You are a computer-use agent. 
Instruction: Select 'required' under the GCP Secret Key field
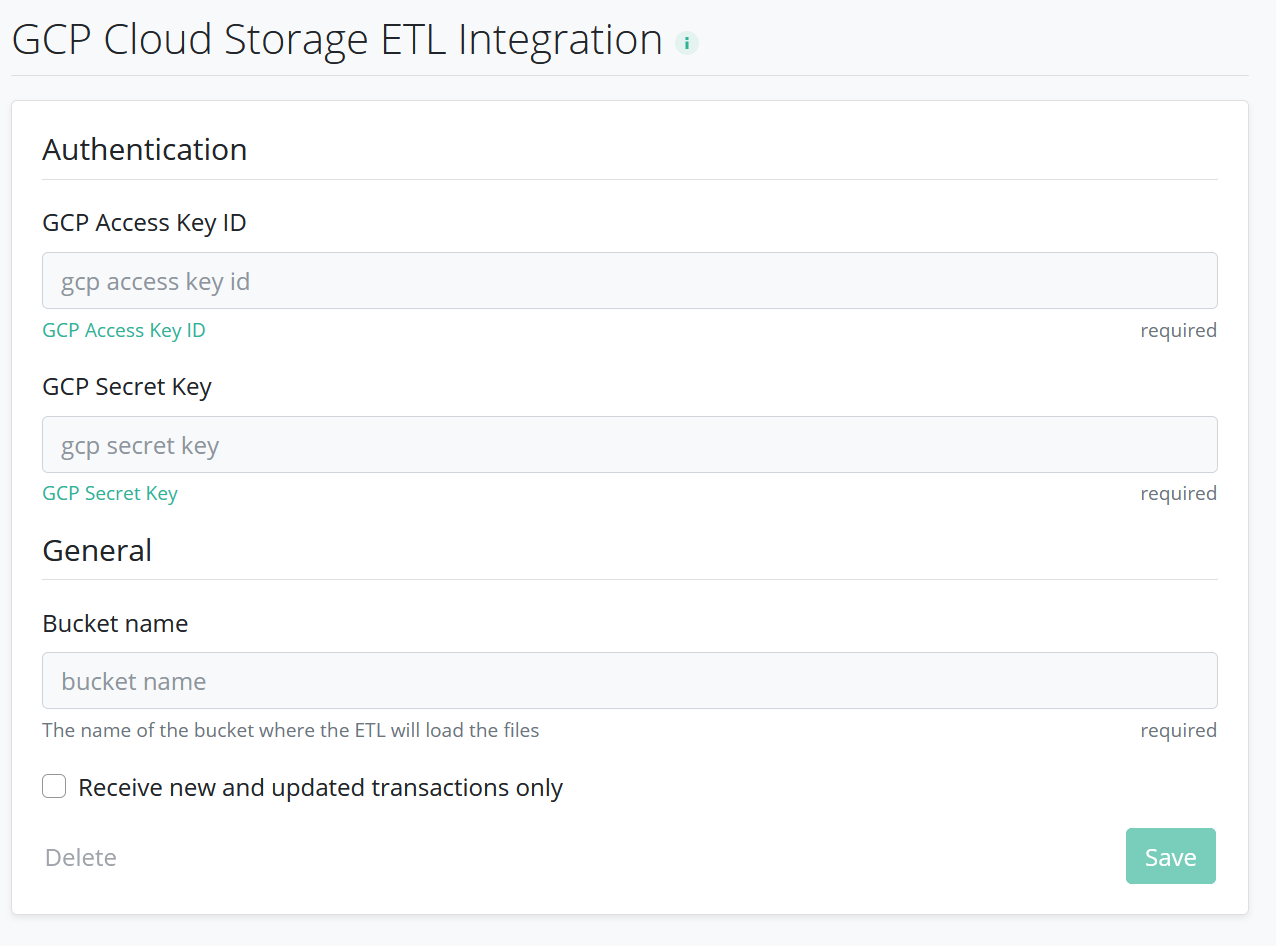[1179, 494]
